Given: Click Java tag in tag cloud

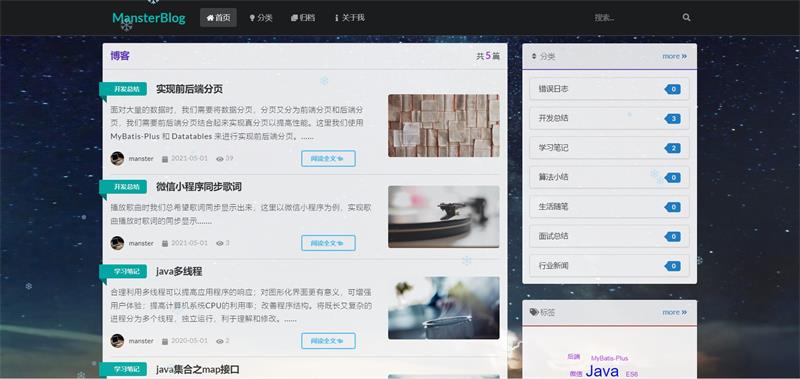Looking at the screenshot, I should pos(602,371).
